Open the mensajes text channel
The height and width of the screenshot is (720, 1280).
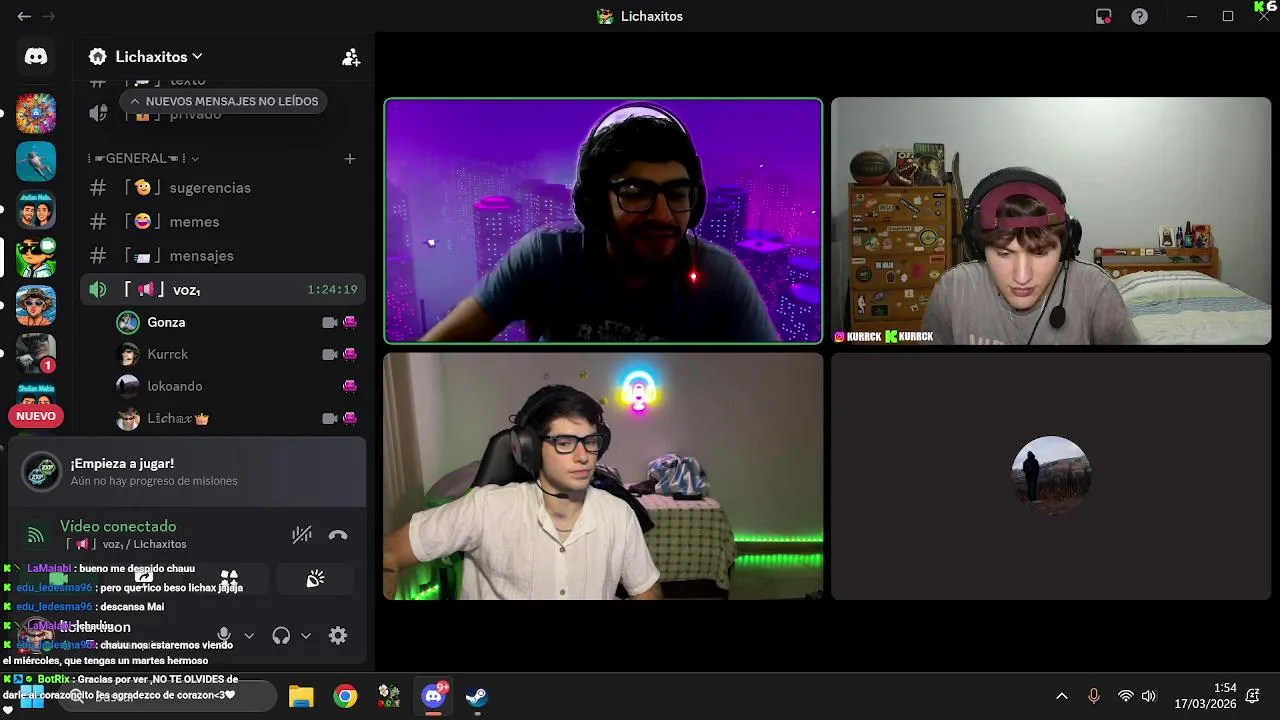pyautogui.click(x=223, y=256)
